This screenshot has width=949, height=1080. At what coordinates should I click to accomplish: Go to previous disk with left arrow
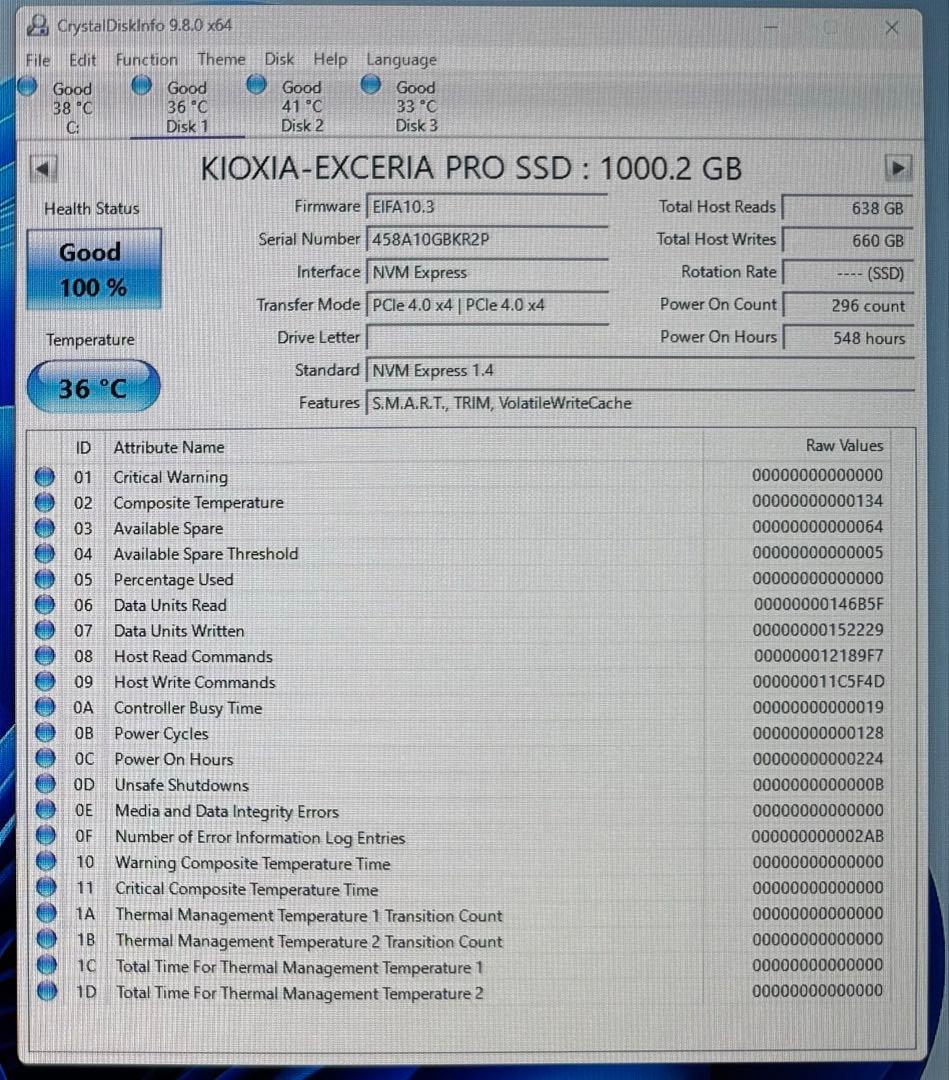pos(43,169)
